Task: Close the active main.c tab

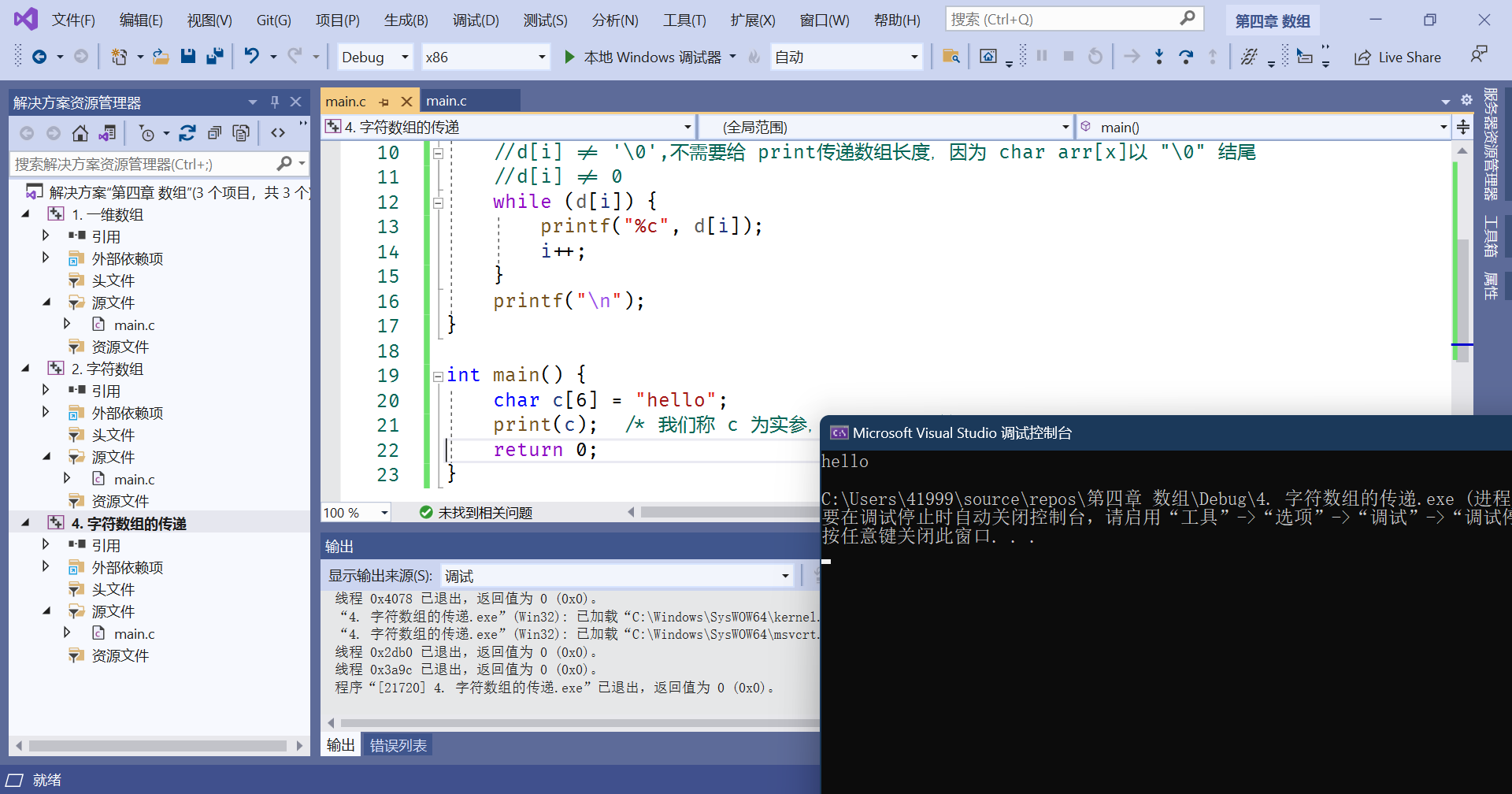Action: coord(406,102)
